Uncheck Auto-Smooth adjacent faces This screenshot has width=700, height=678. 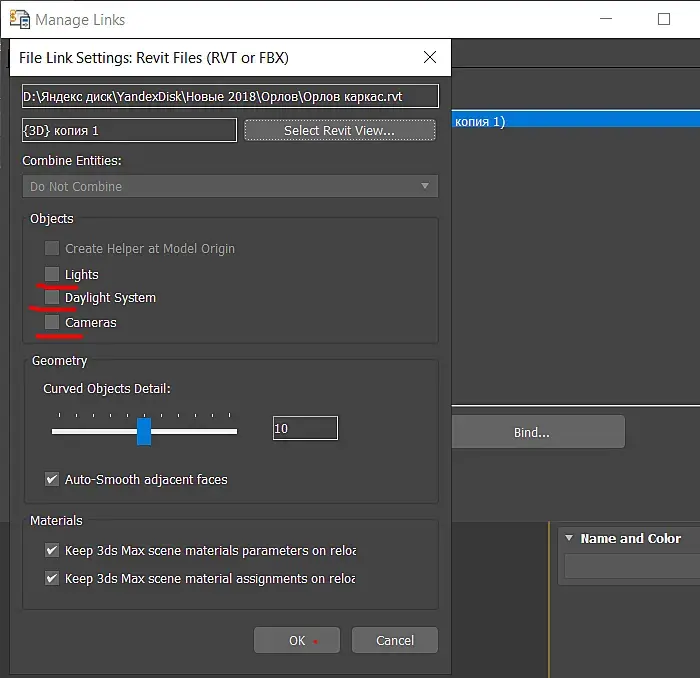coord(52,479)
